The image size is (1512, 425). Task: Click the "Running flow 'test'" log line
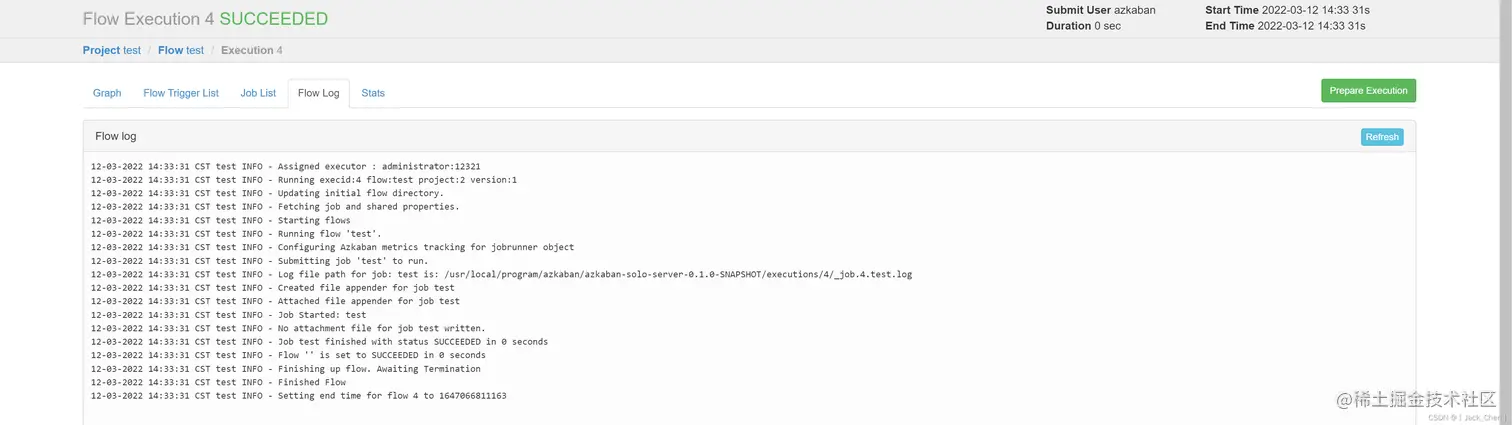point(236,234)
